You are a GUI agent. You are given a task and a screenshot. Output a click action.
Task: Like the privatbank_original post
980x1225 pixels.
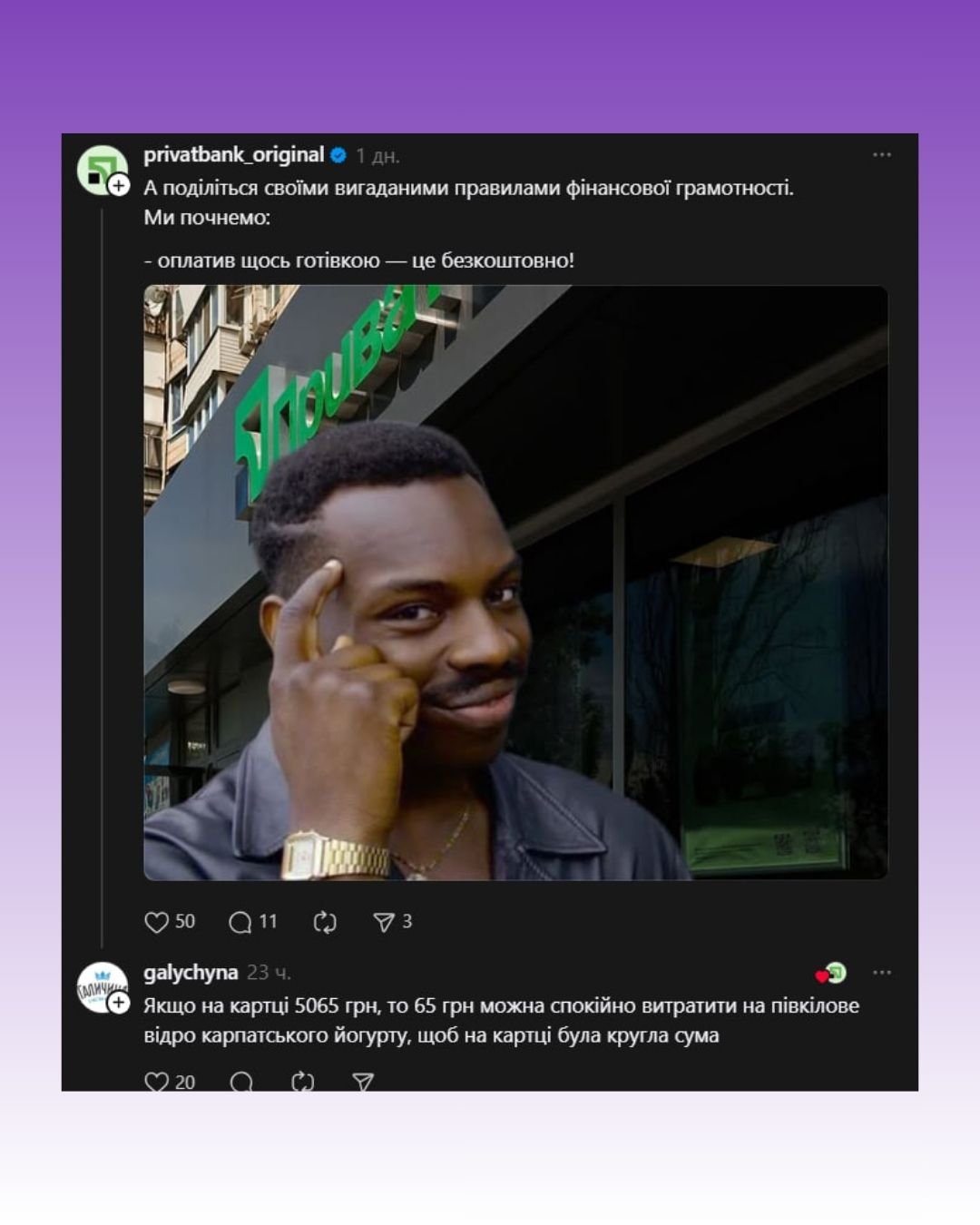(x=156, y=922)
